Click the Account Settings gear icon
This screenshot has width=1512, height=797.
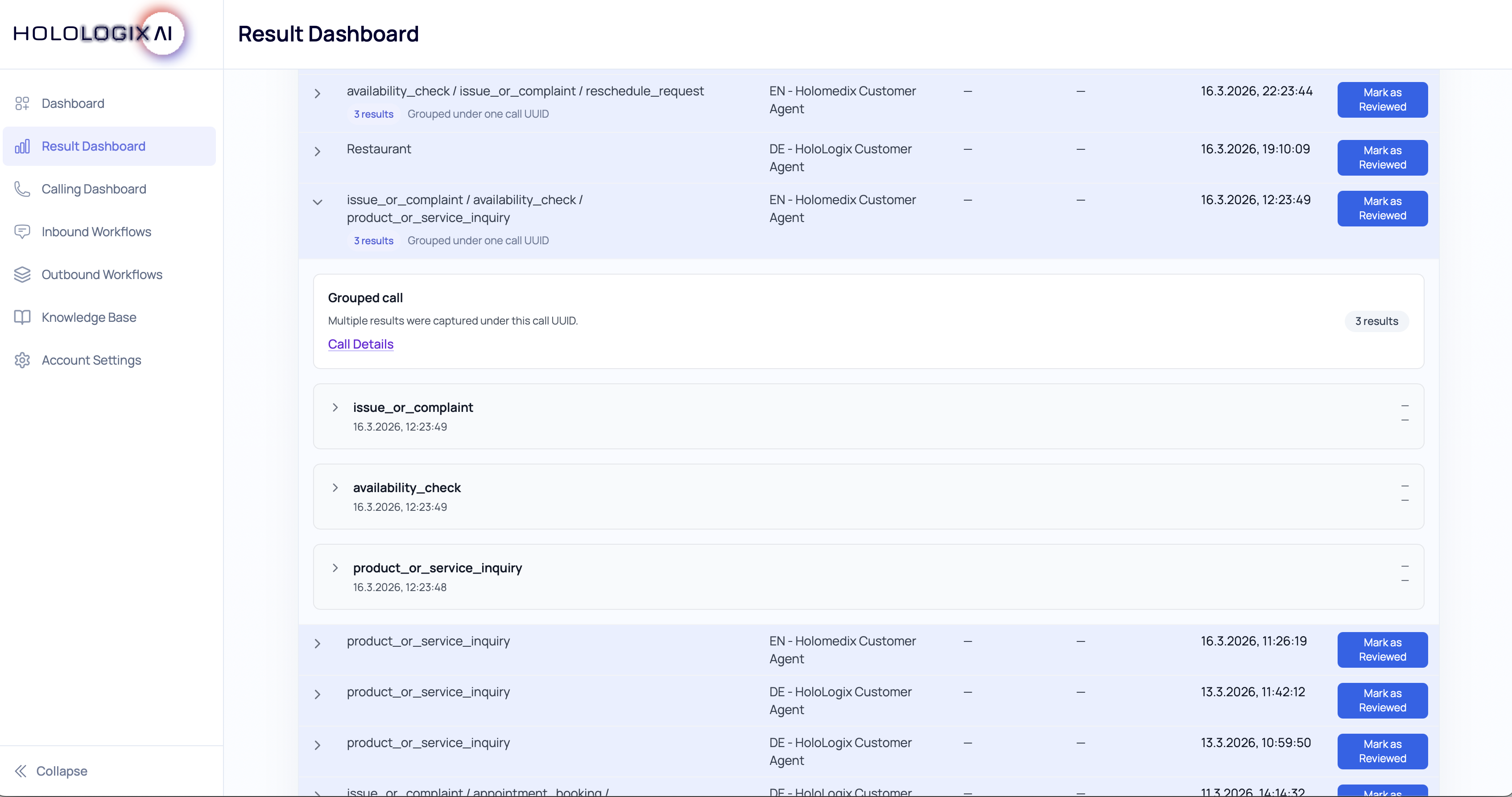(22, 360)
